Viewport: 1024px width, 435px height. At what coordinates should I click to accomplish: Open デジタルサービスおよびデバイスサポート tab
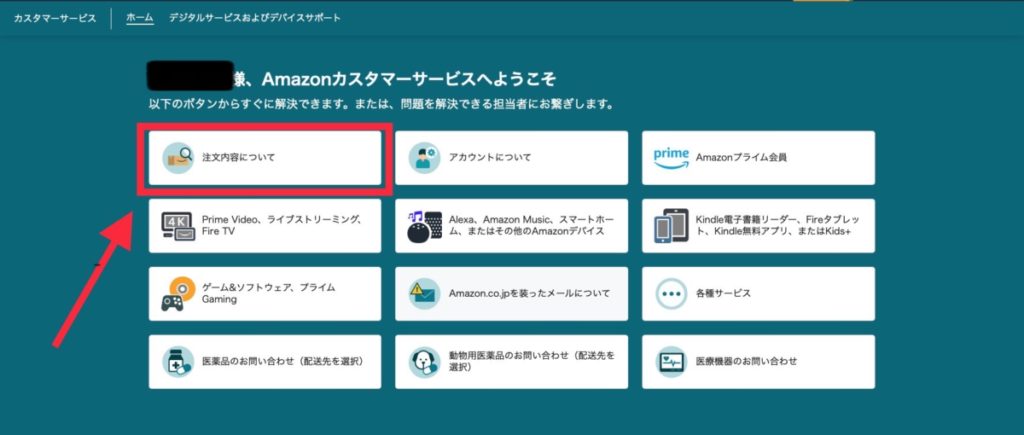255,18
